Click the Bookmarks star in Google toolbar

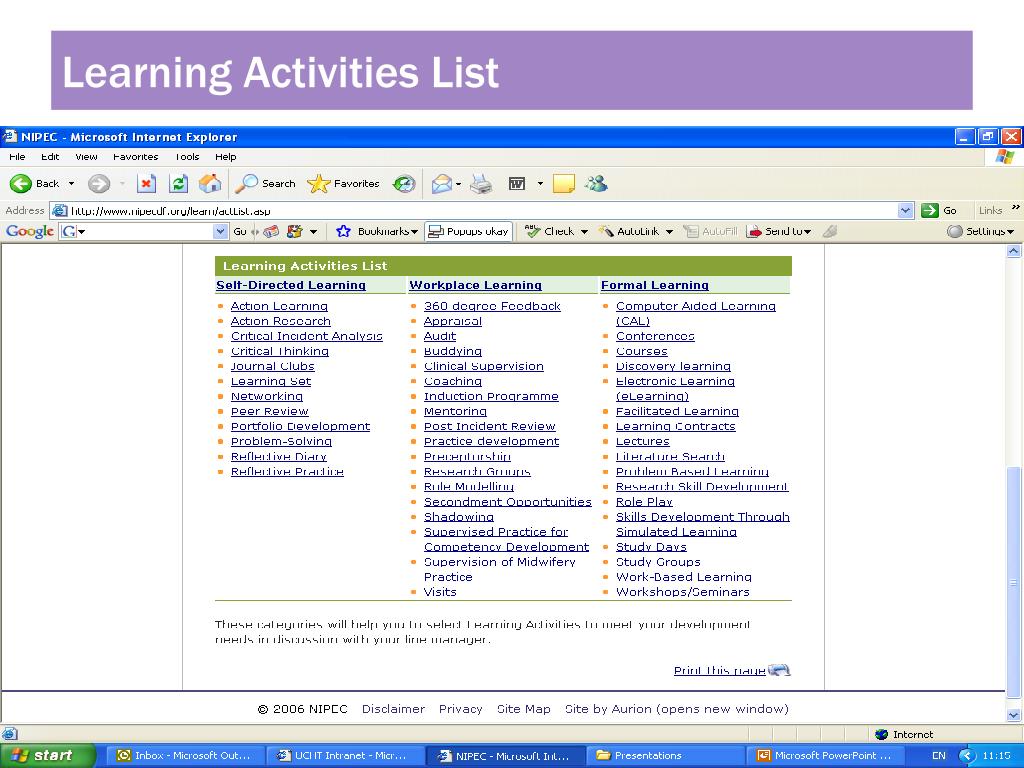344,231
